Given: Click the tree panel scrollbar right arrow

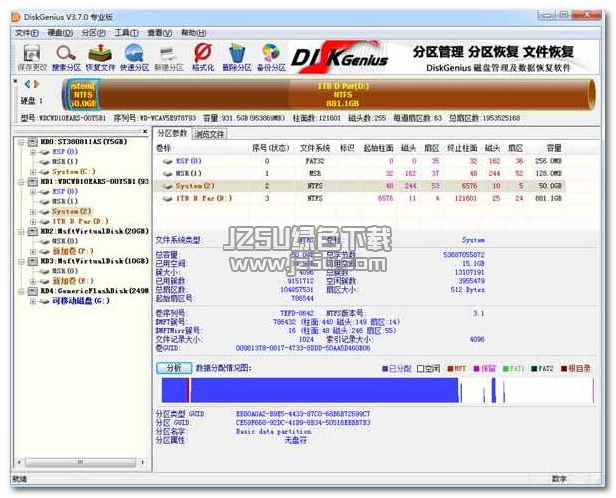Looking at the screenshot, I should click(x=143, y=462).
